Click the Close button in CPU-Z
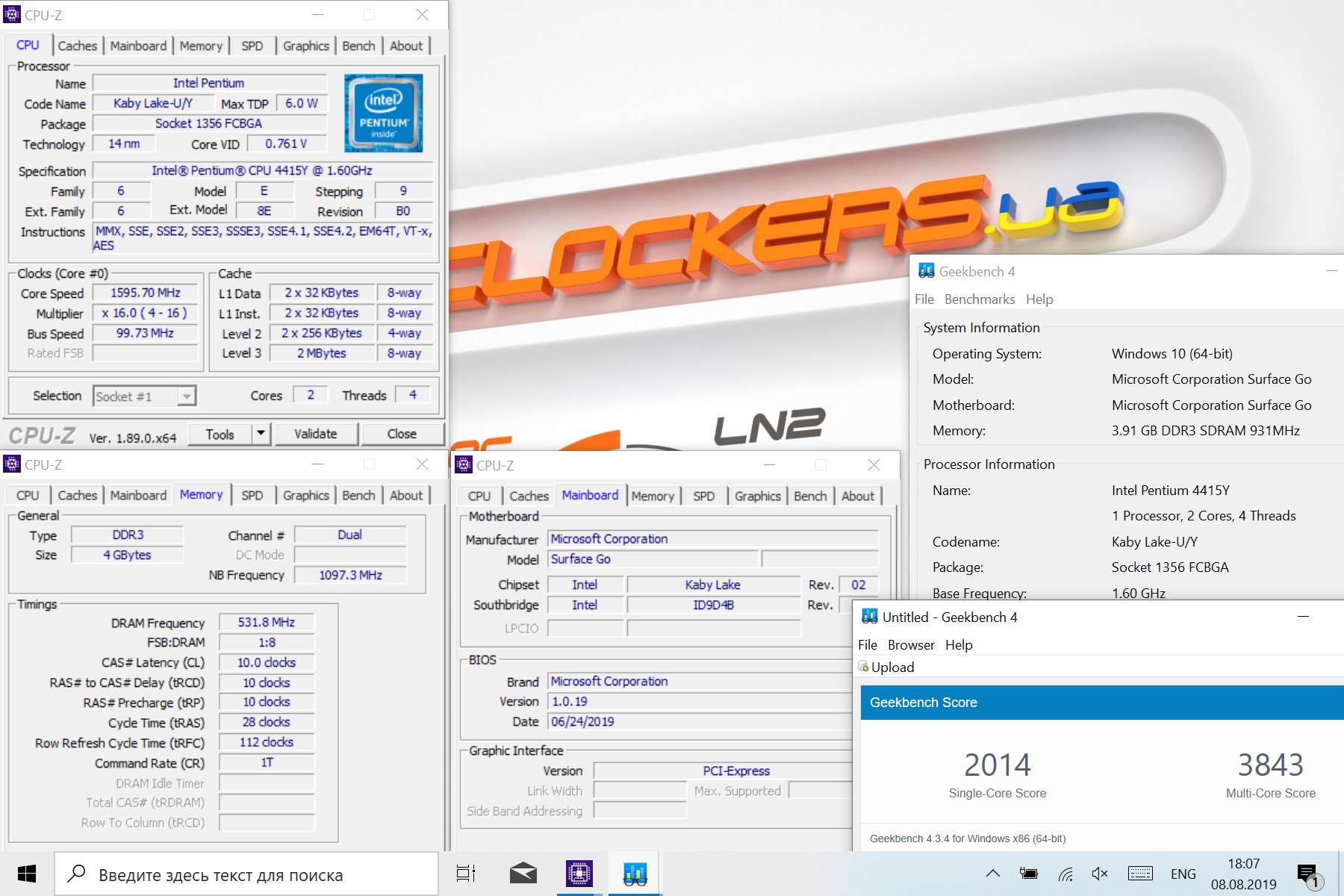This screenshot has width=1344, height=896. (402, 434)
